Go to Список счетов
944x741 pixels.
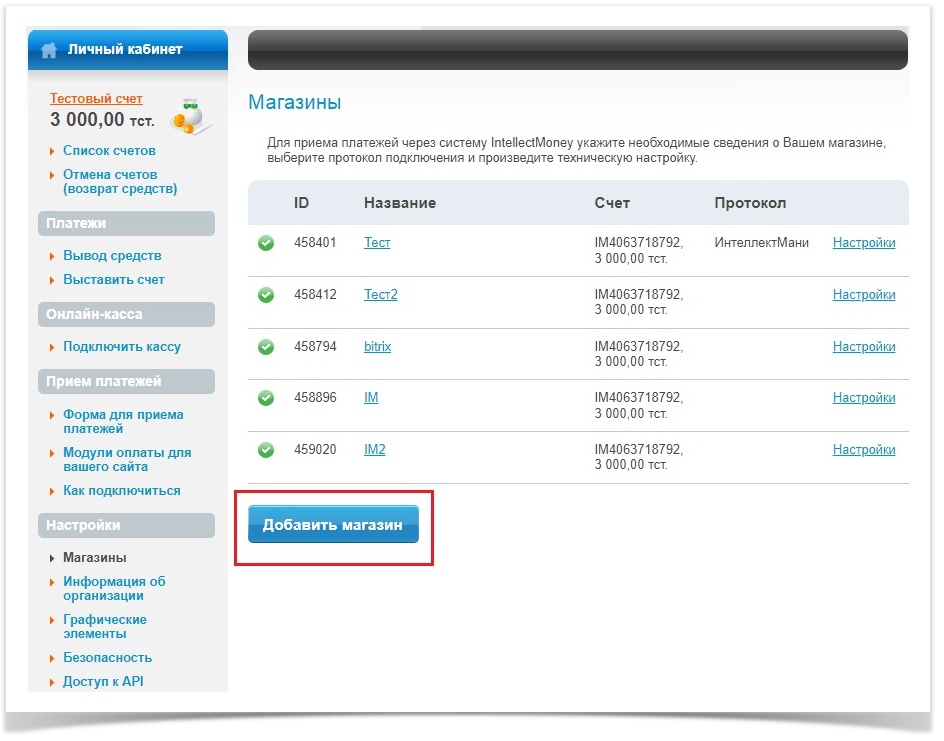pyautogui.click(x=110, y=150)
